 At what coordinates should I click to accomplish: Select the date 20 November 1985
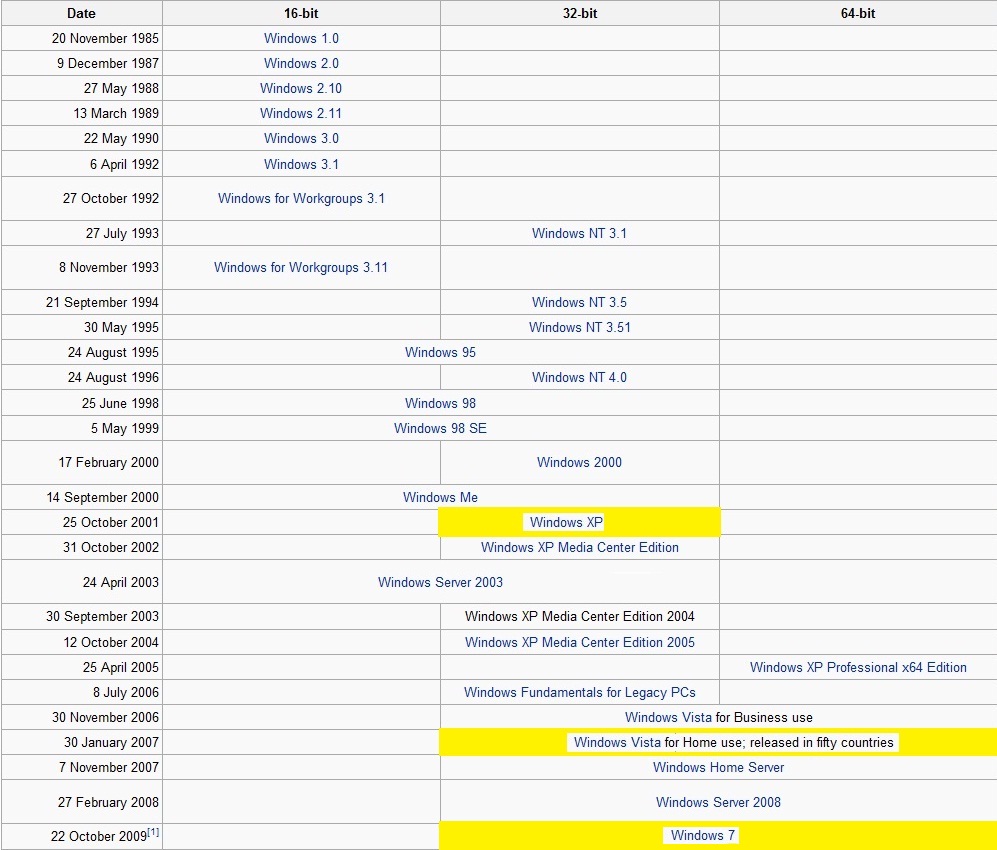point(105,38)
